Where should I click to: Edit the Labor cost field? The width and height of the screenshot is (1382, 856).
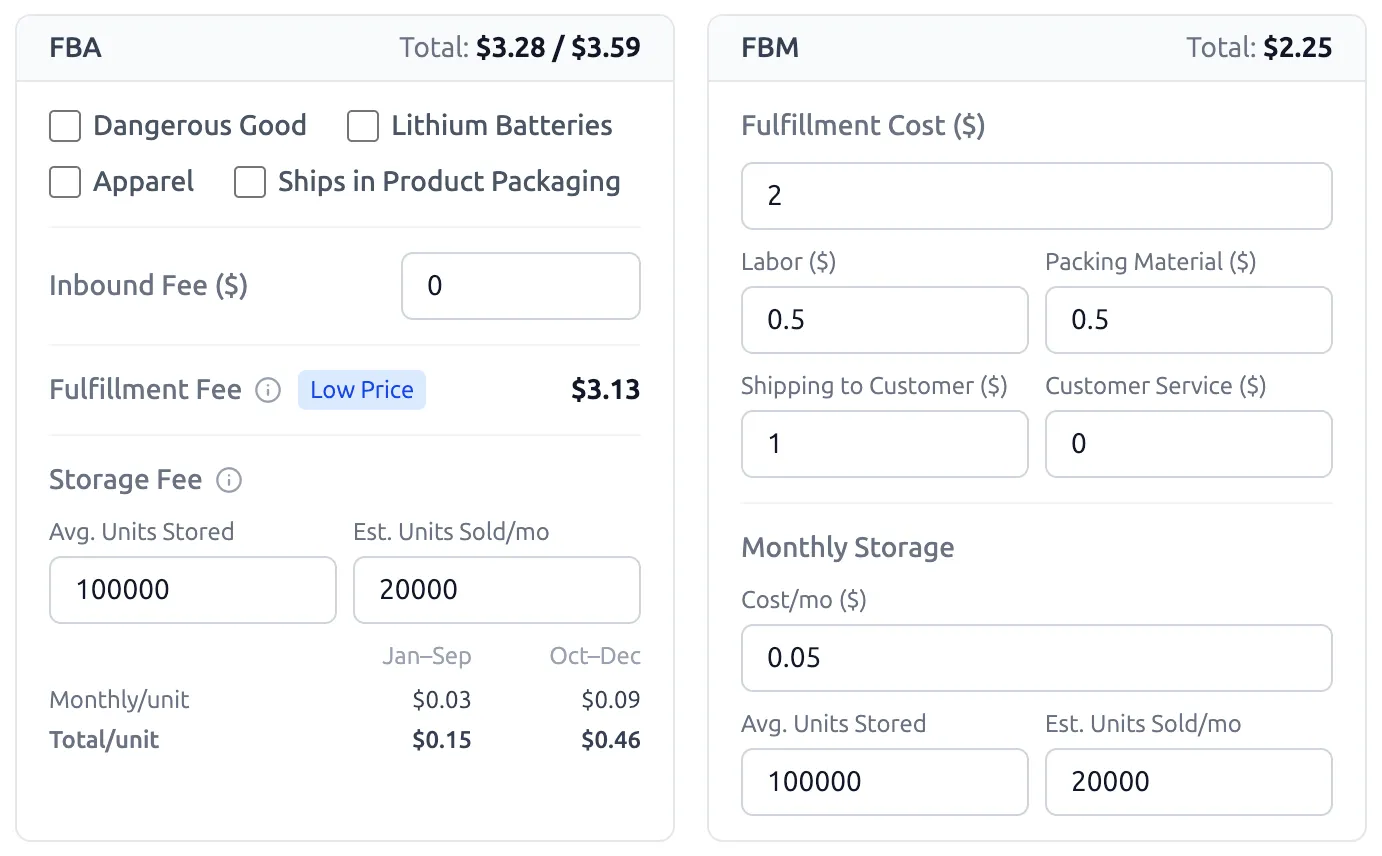click(x=885, y=320)
